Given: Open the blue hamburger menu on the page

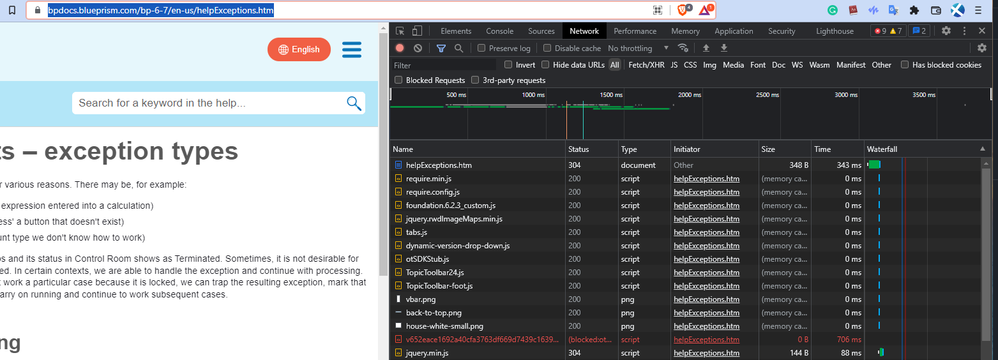Looking at the screenshot, I should pyautogui.click(x=351, y=50).
